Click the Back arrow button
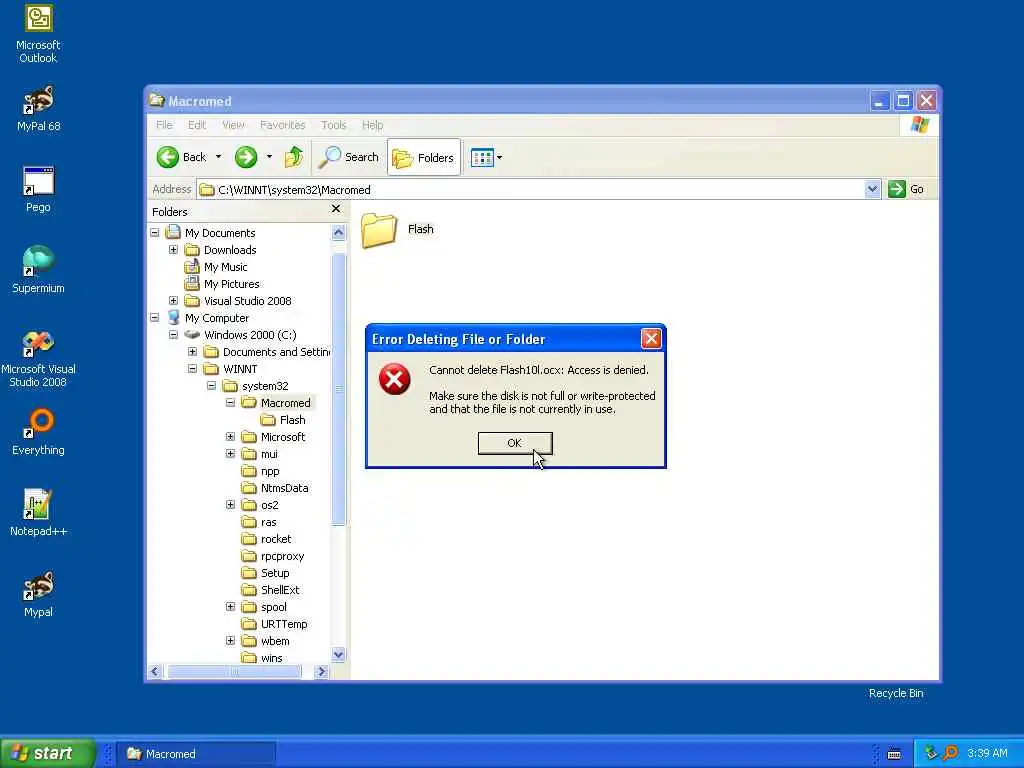The height and width of the screenshot is (768, 1024). tap(182, 157)
